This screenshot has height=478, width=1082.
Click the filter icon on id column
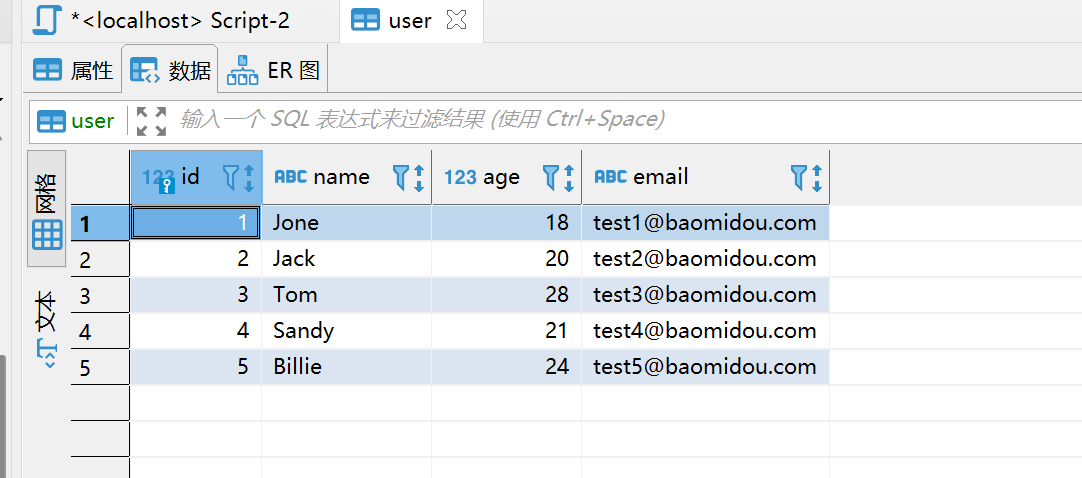(231, 177)
